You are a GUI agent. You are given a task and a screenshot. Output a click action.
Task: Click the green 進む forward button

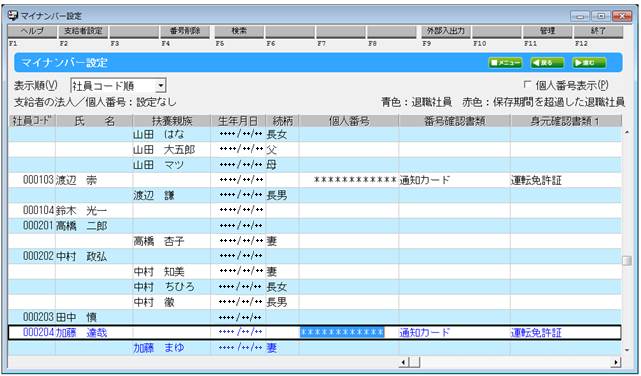589,63
